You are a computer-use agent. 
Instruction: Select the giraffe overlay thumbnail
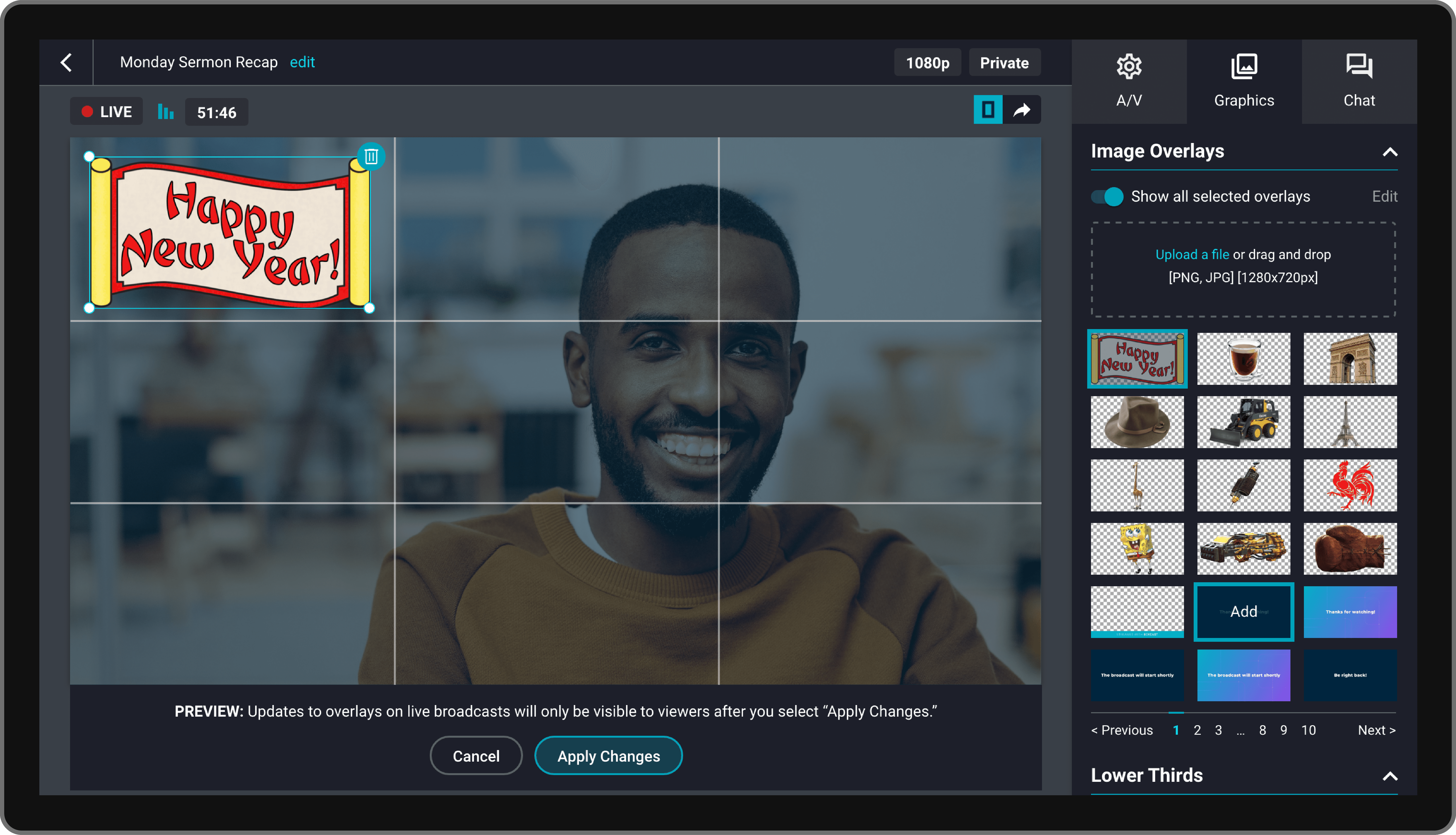tap(1137, 486)
